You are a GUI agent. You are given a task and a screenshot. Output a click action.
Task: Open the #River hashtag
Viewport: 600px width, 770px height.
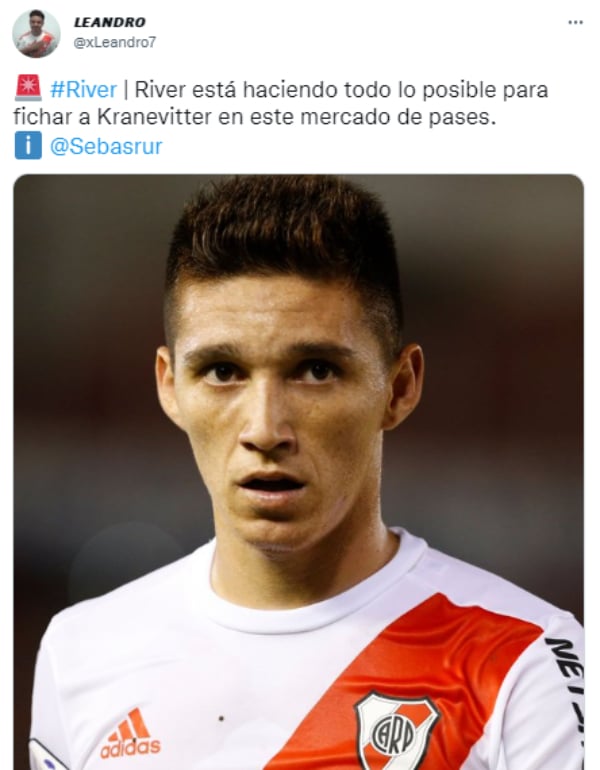(x=83, y=90)
